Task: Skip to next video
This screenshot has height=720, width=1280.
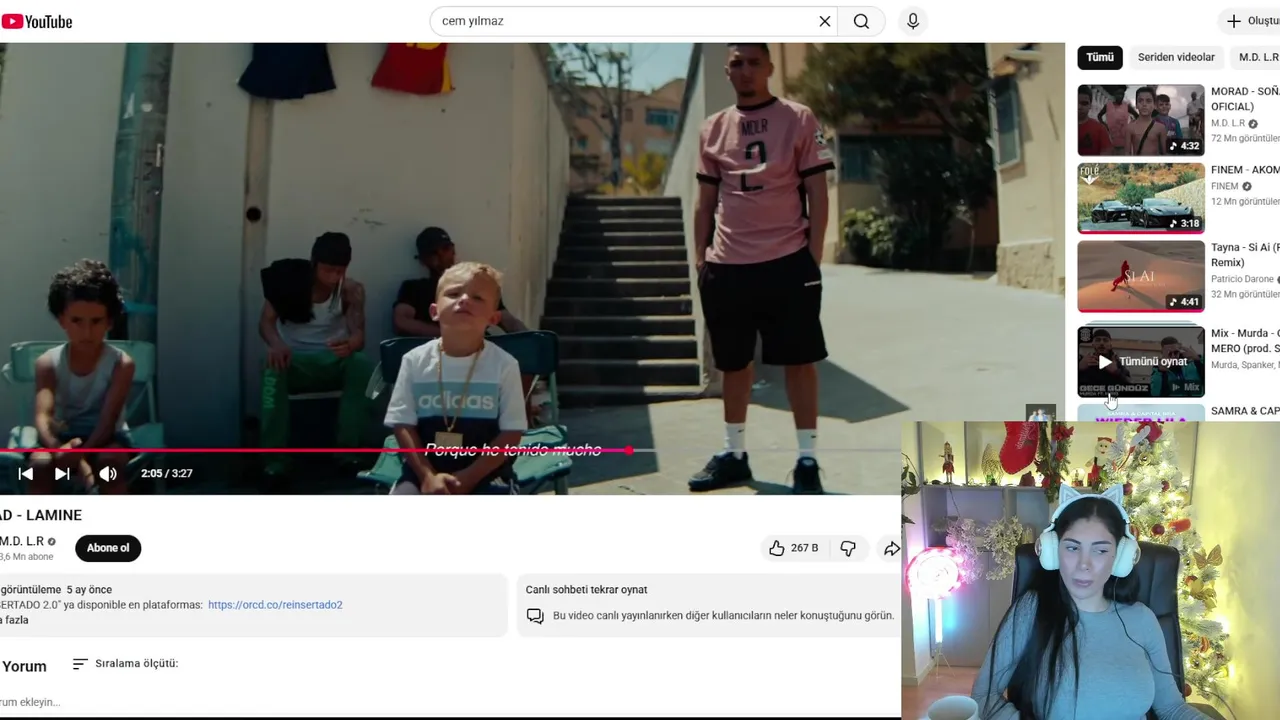Action: pos(62,474)
